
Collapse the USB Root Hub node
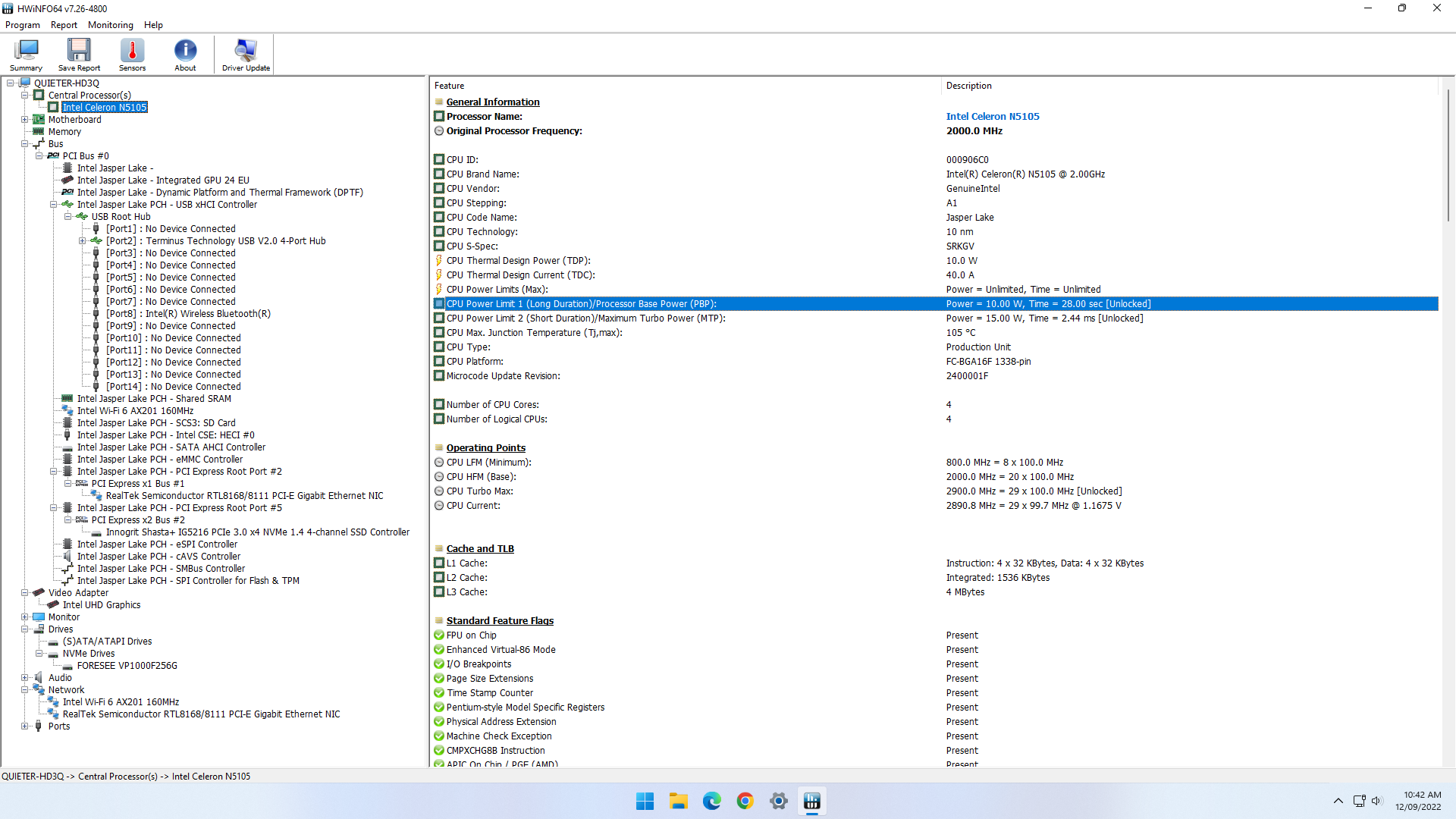[x=67, y=217]
